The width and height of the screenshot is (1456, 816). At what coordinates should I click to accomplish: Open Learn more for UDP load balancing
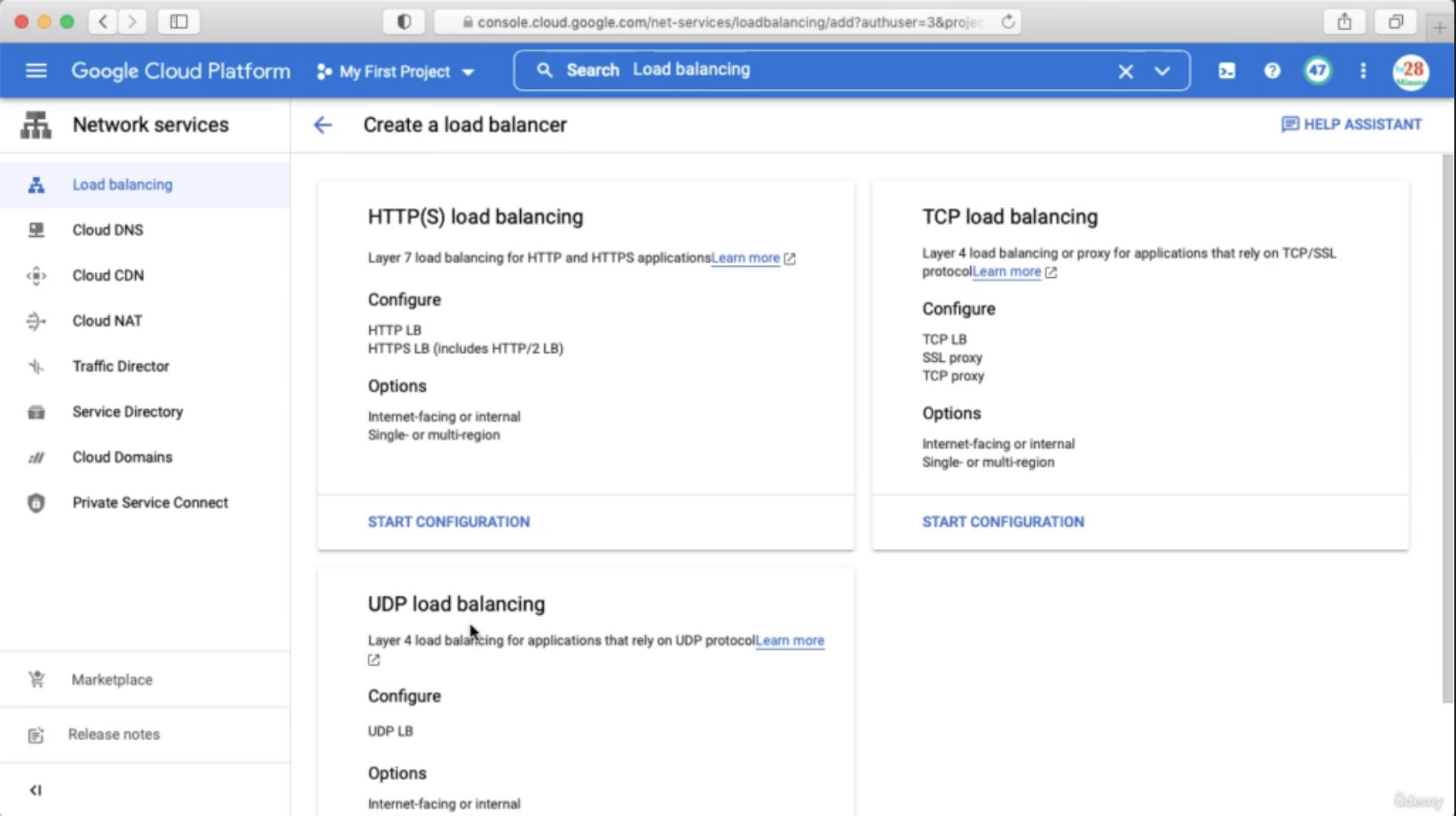click(x=790, y=641)
